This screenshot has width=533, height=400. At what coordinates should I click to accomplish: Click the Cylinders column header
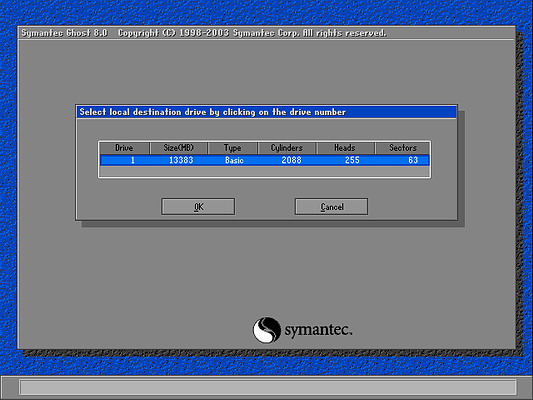[287, 148]
